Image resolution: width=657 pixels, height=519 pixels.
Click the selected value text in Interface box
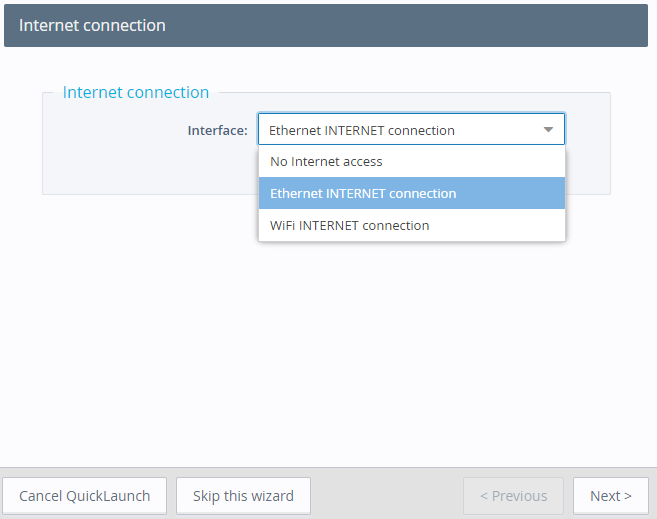point(362,130)
